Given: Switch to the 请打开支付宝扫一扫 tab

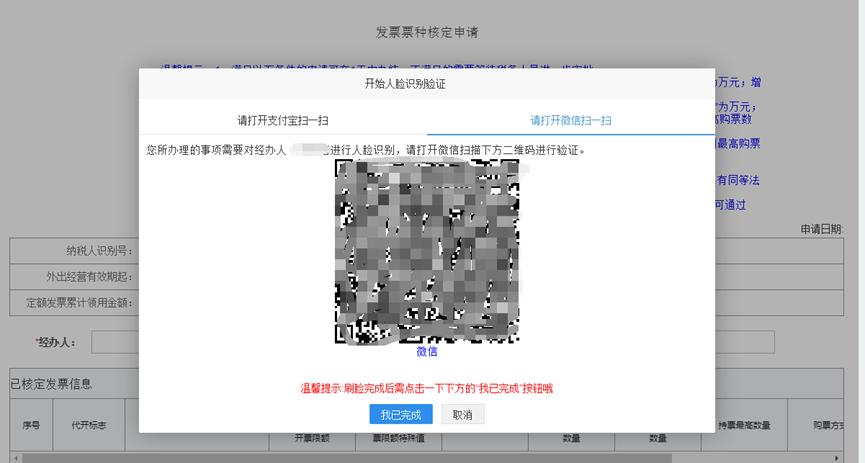Looking at the screenshot, I should pyautogui.click(x=283, y=120).
